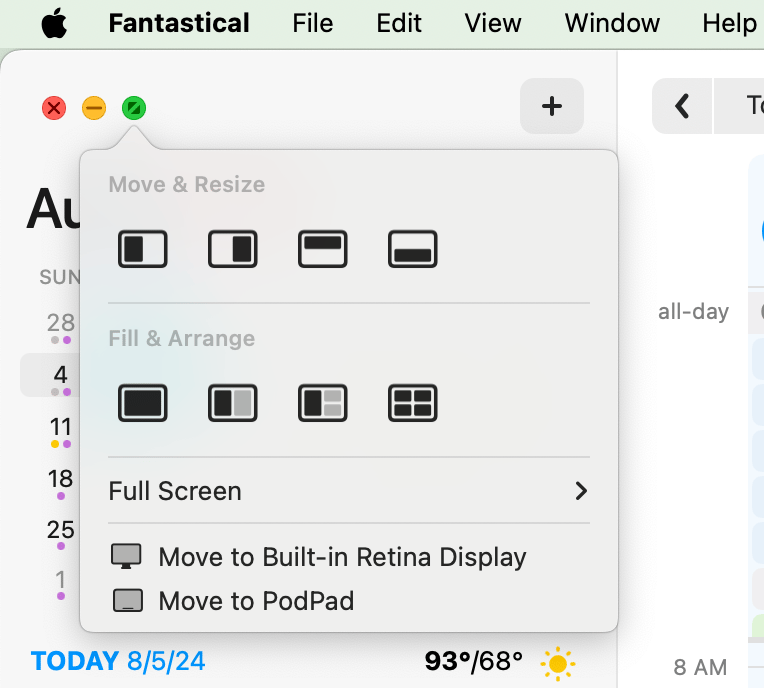The height and width of the screenshot is (688, 764).
Task: Click the 8 AM time label
Action: click(x=700, y=667)
